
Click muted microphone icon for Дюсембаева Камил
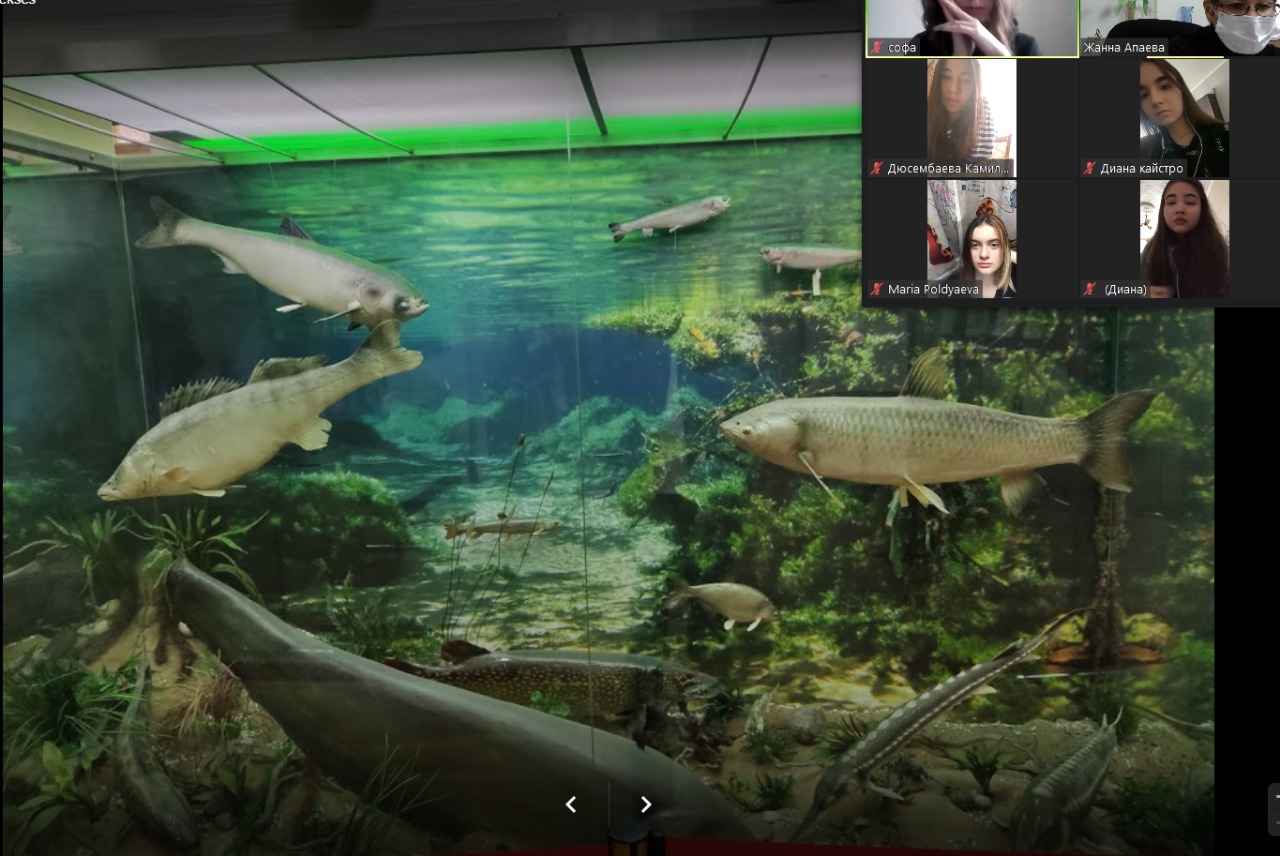[877, 168]
